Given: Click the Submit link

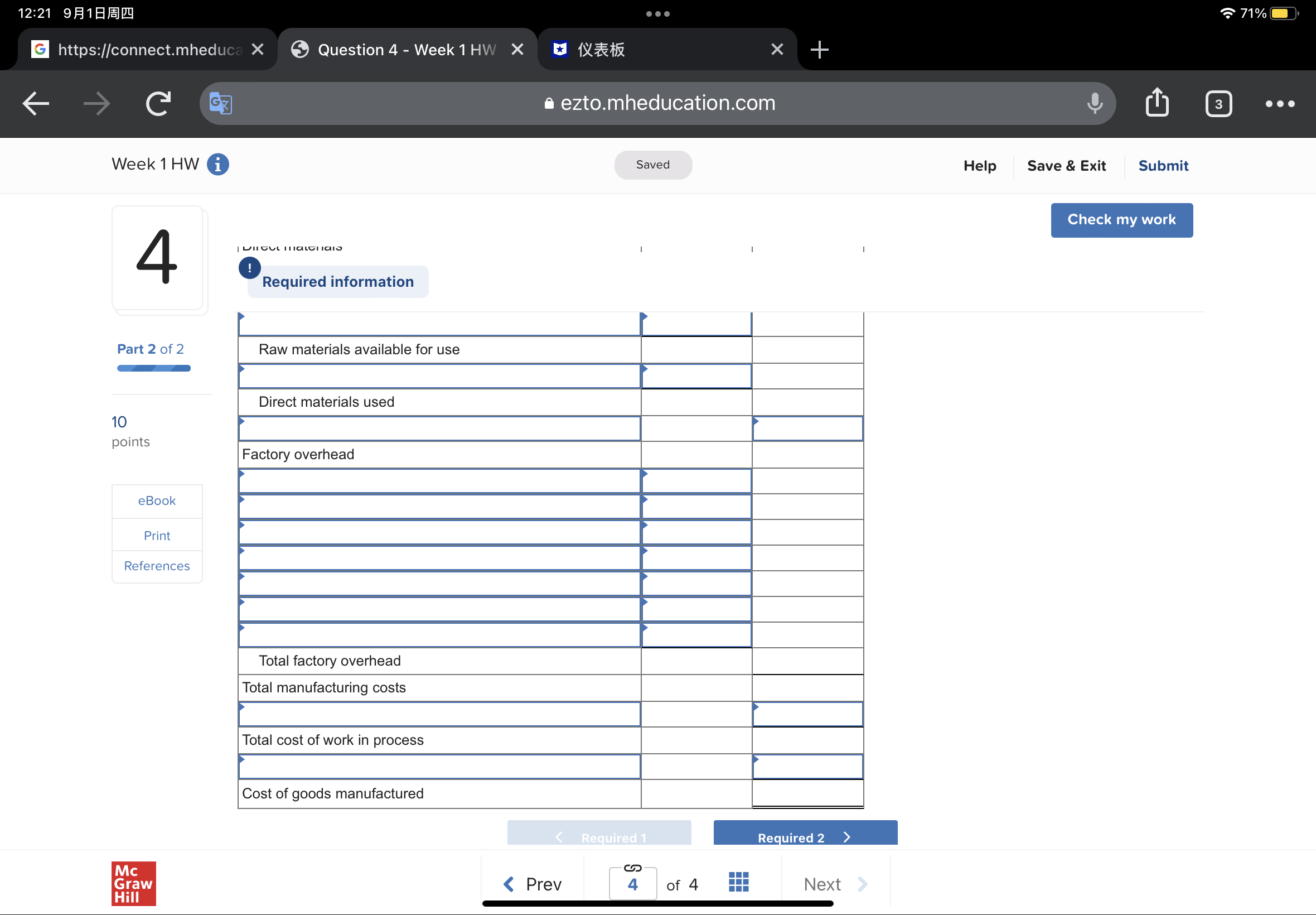Looking at the screenshot, I should (1163, 166).
